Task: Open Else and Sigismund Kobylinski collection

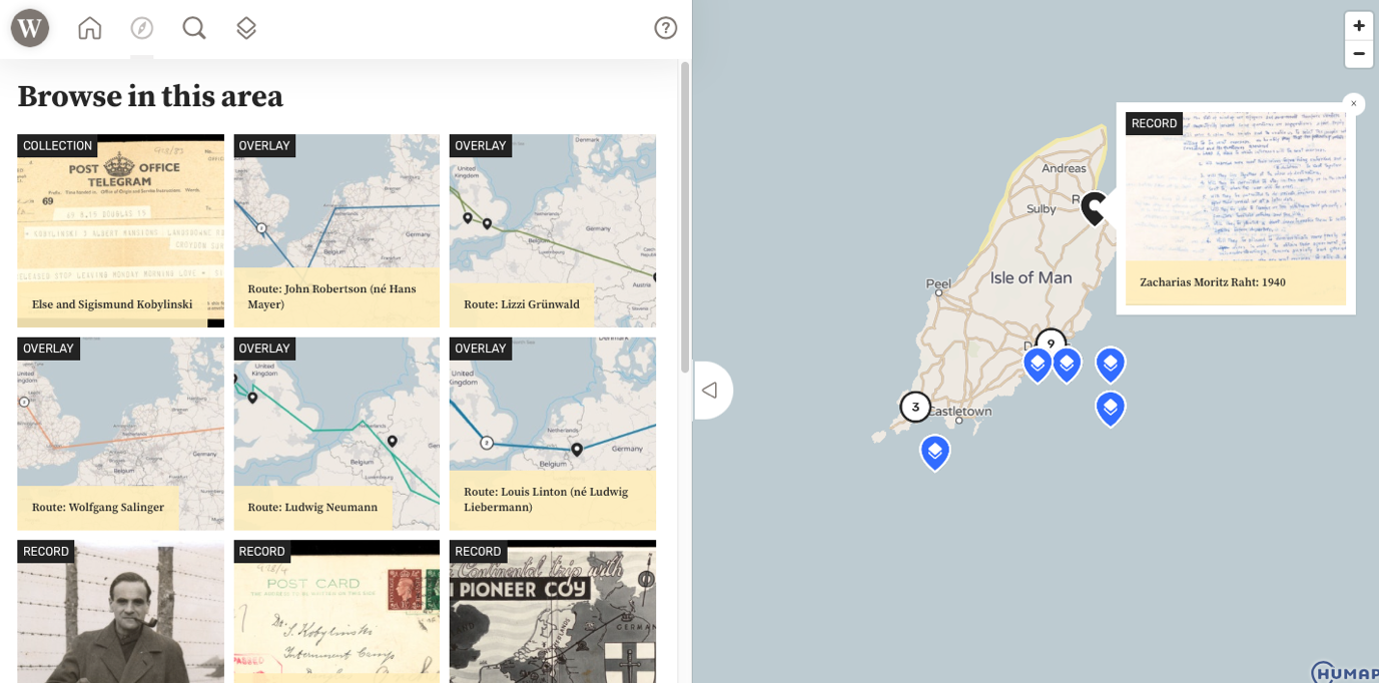Action: tap(121, 231)
